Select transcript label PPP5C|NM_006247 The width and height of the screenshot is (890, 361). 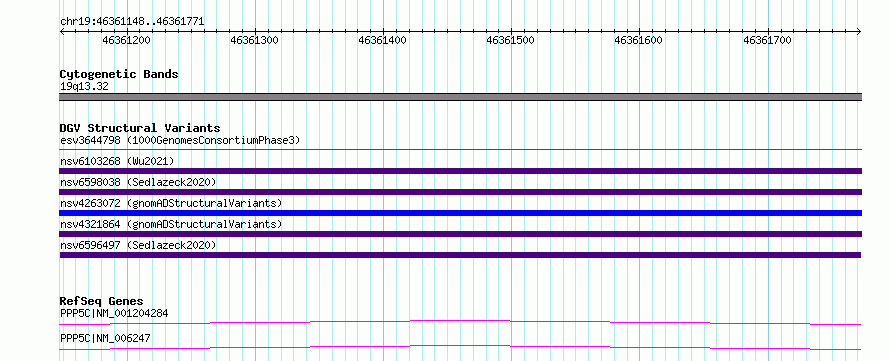105,339
